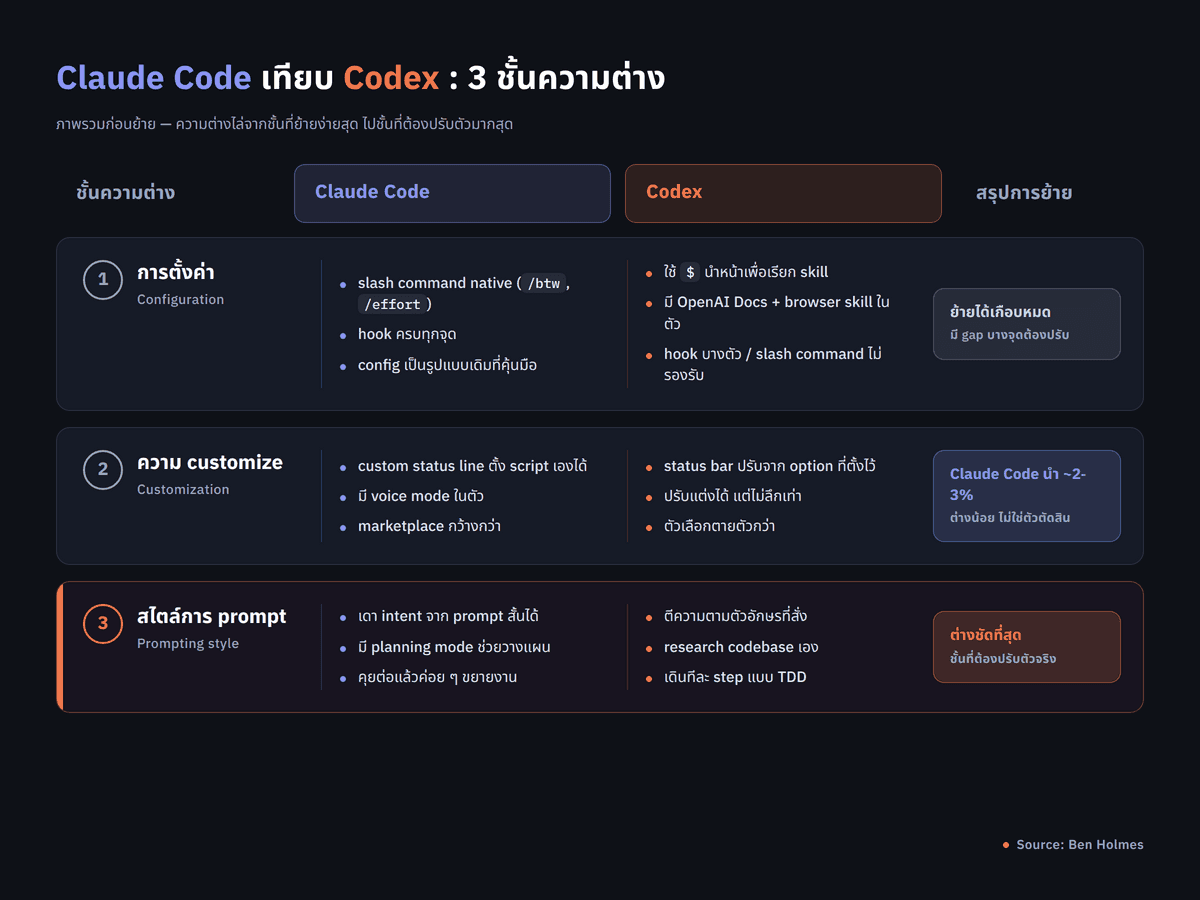Click ชั้นที่ต้องปรับตัวจริง caption
This screenshot has width=1200, height=900.
[x=1003, y=659]
